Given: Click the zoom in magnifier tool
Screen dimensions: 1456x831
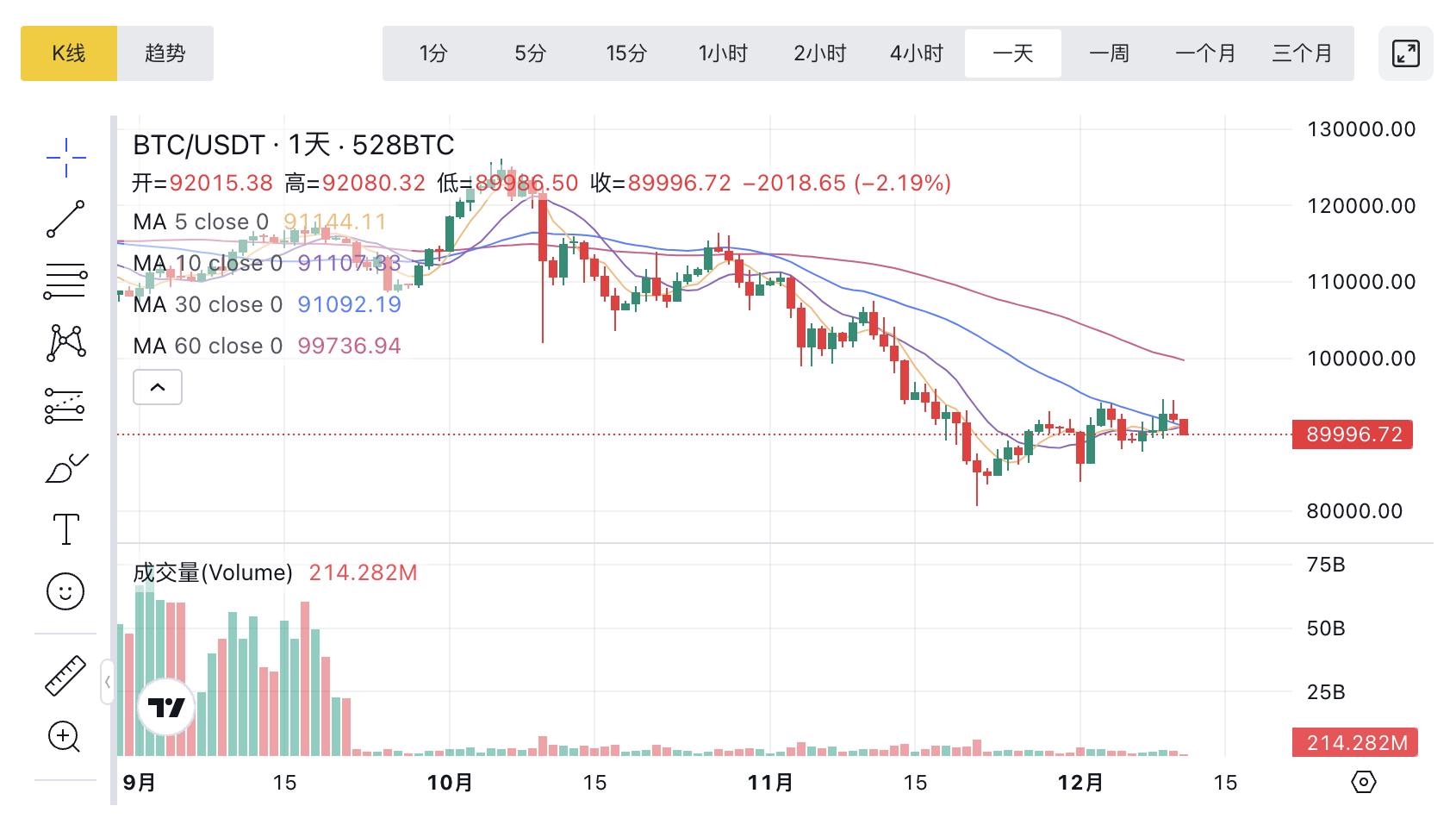Looking at the screenshot, I should (65, 737).
